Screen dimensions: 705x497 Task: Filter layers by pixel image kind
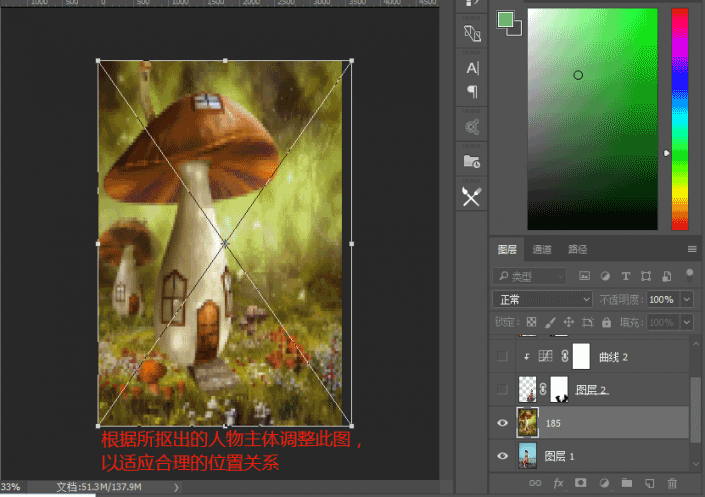(x=584, y=276)
